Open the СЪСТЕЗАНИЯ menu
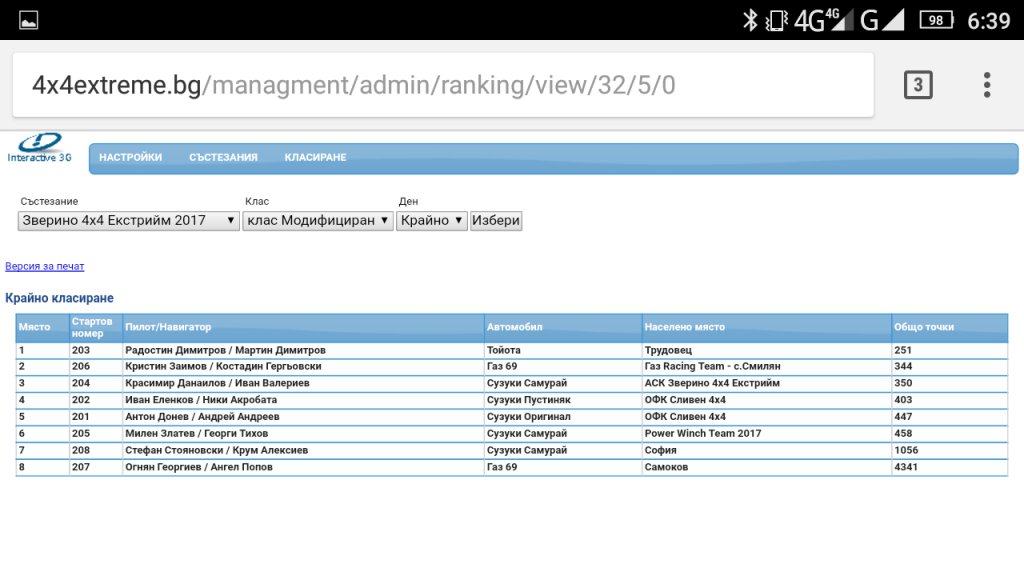Screen dimensions: 1024x576 pos(223,158)
